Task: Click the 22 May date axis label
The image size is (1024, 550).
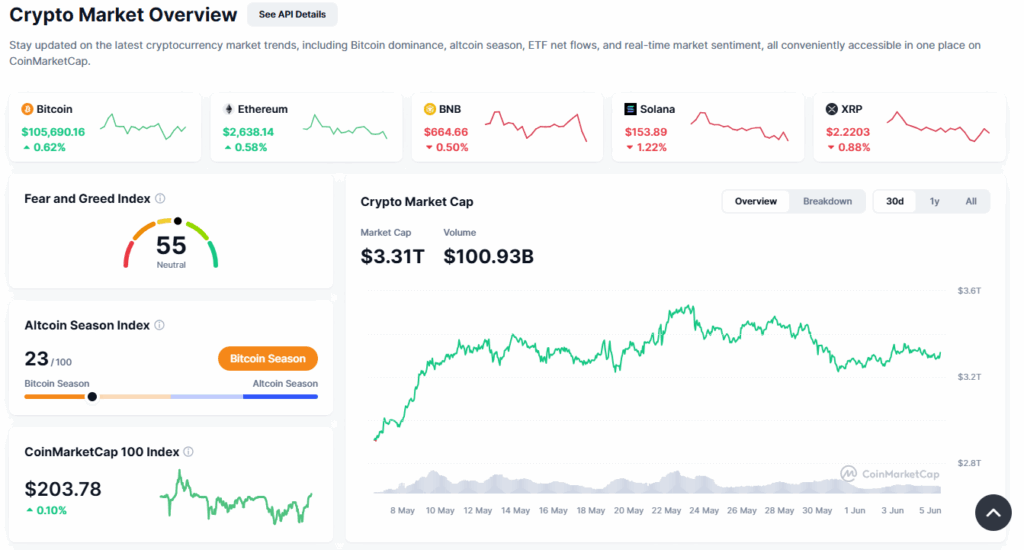Action: pos(666,510)
